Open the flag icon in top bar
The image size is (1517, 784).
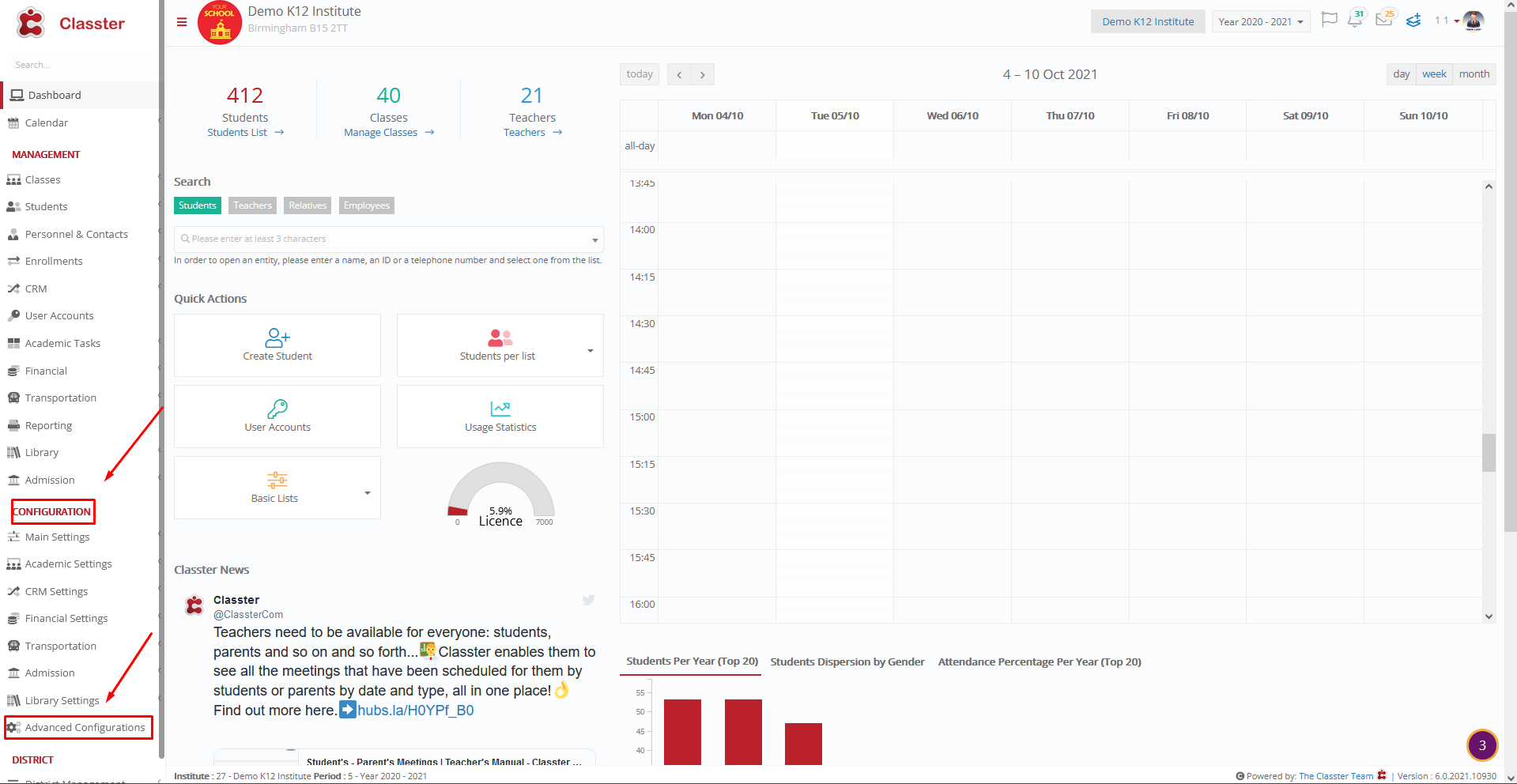tap(1330, 20)
